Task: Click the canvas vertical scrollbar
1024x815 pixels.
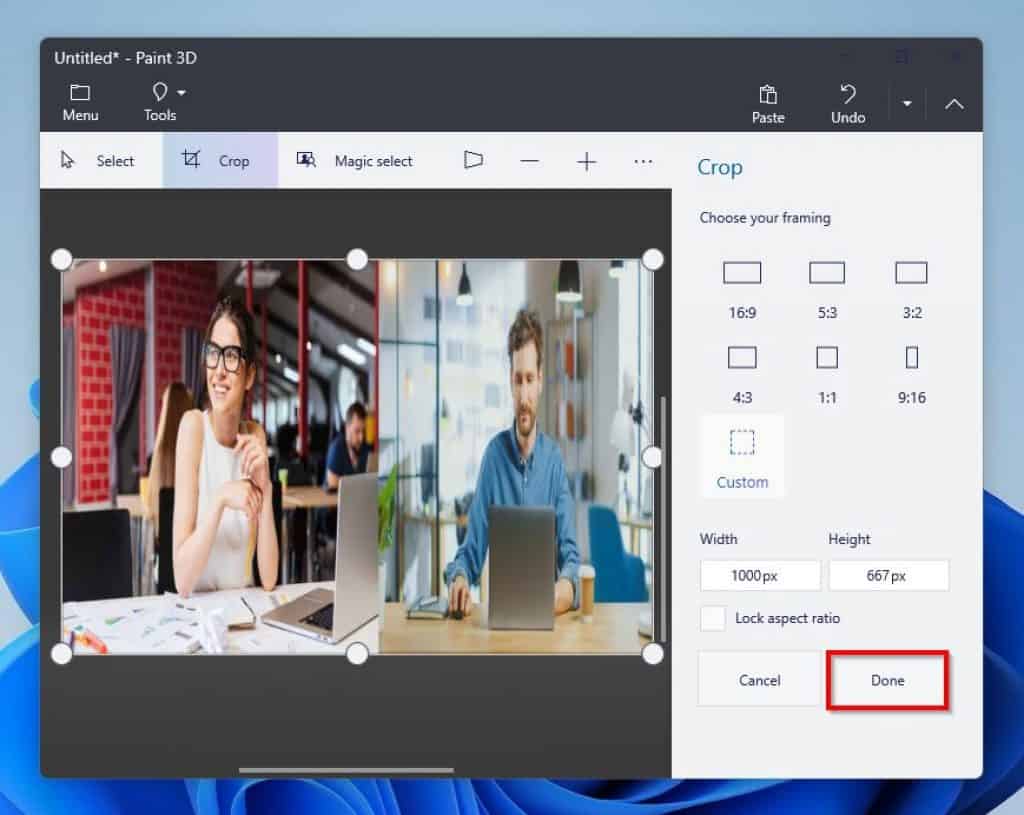Action: click(664, 518)
